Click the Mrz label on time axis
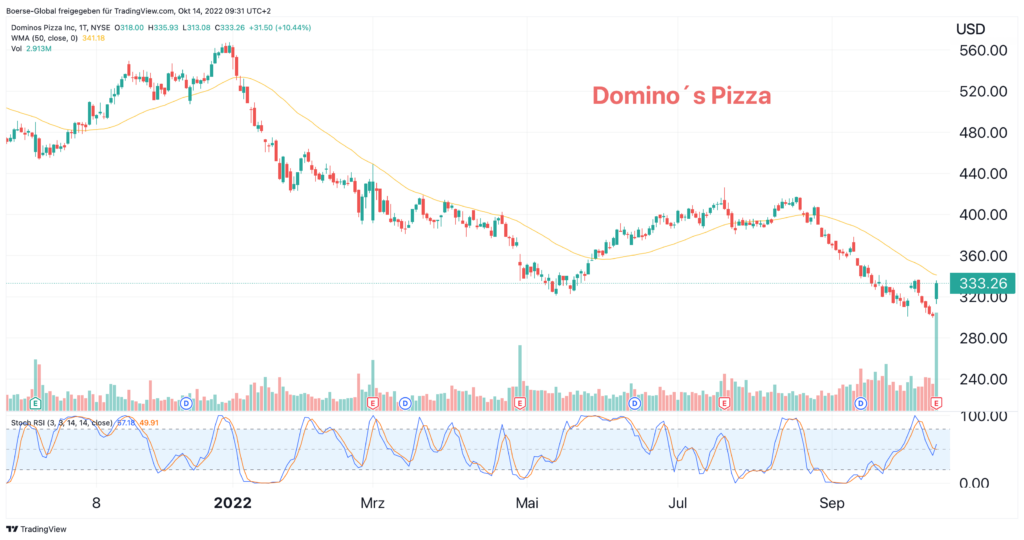1024x540 pixels. (372, 503)
